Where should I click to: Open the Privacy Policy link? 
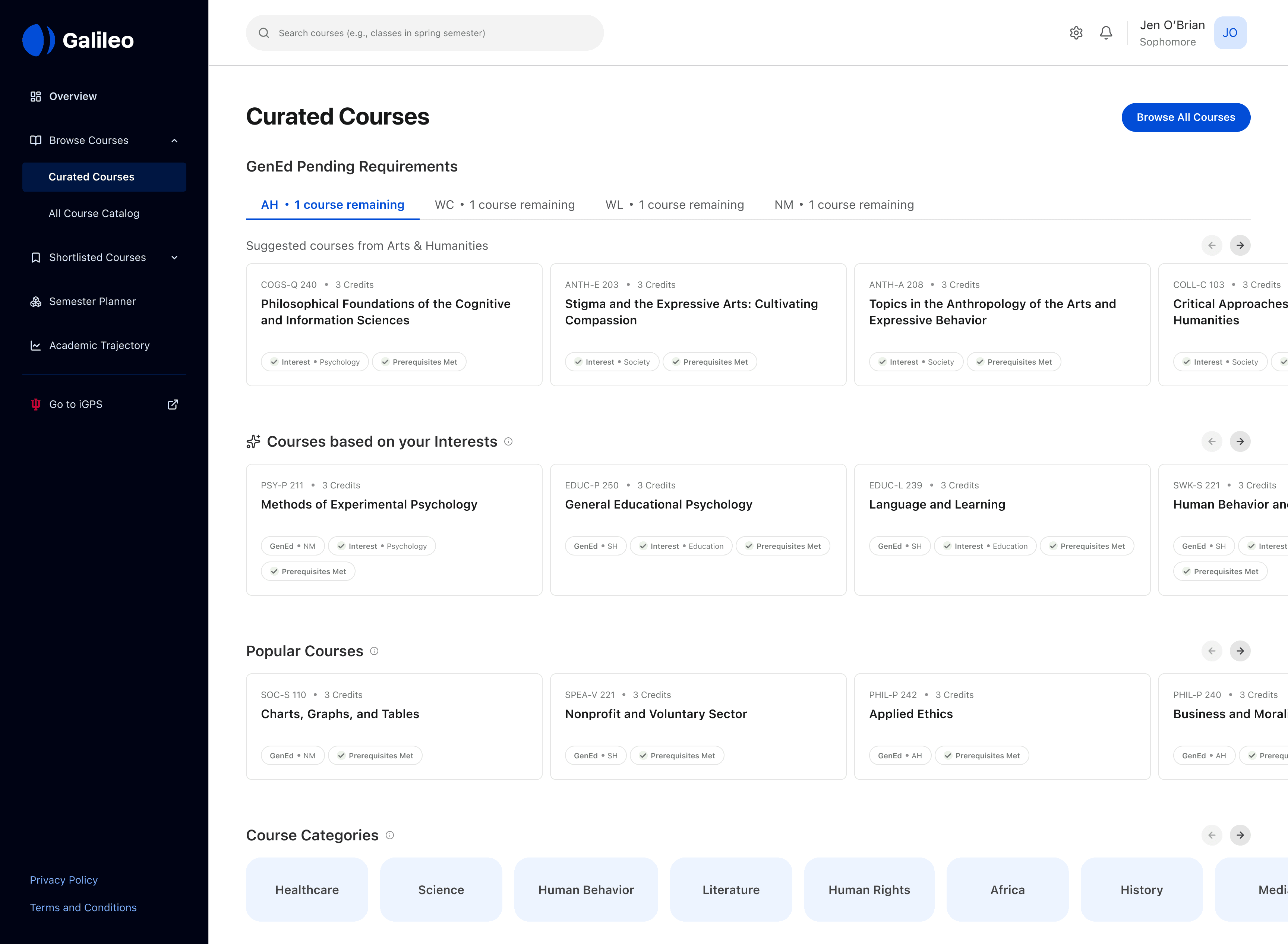63,880
